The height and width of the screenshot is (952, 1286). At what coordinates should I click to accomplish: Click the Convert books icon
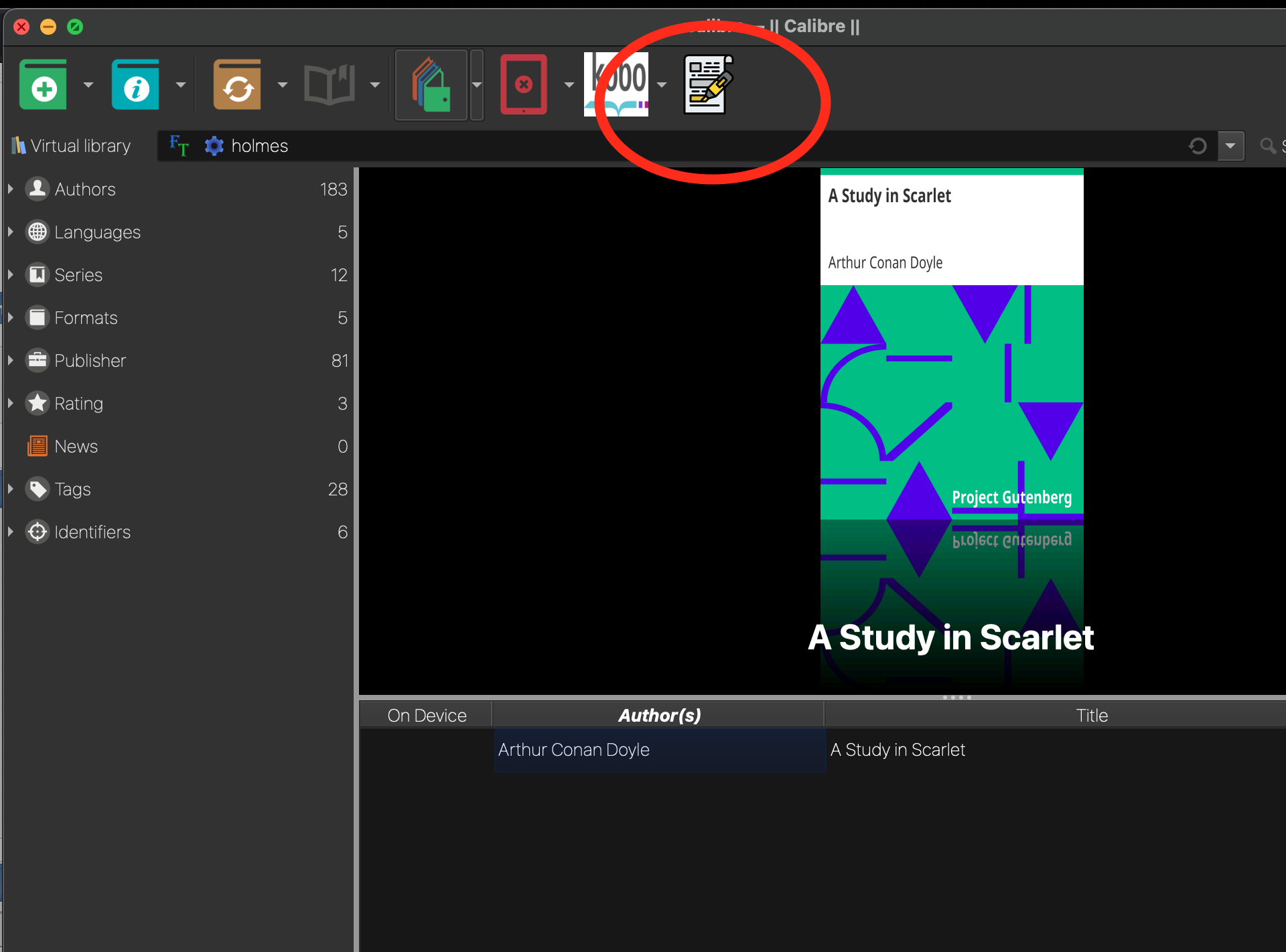237,85
